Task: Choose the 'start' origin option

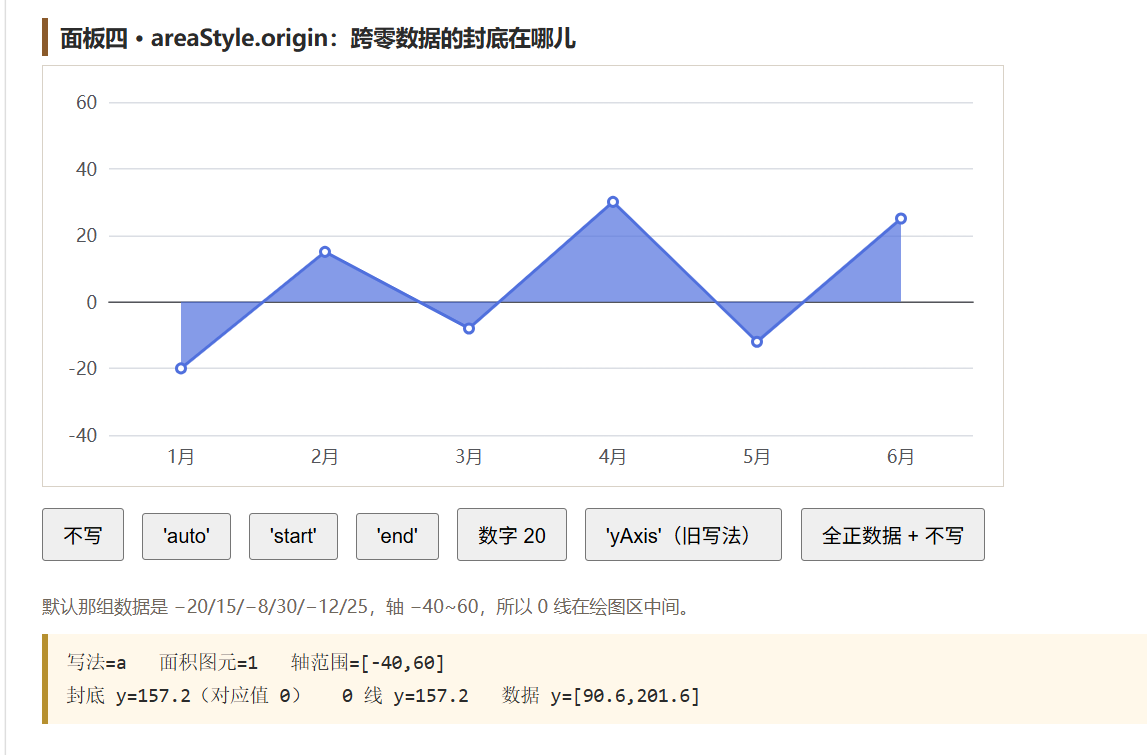Action: pyautogui.click(x=293, y=536)
